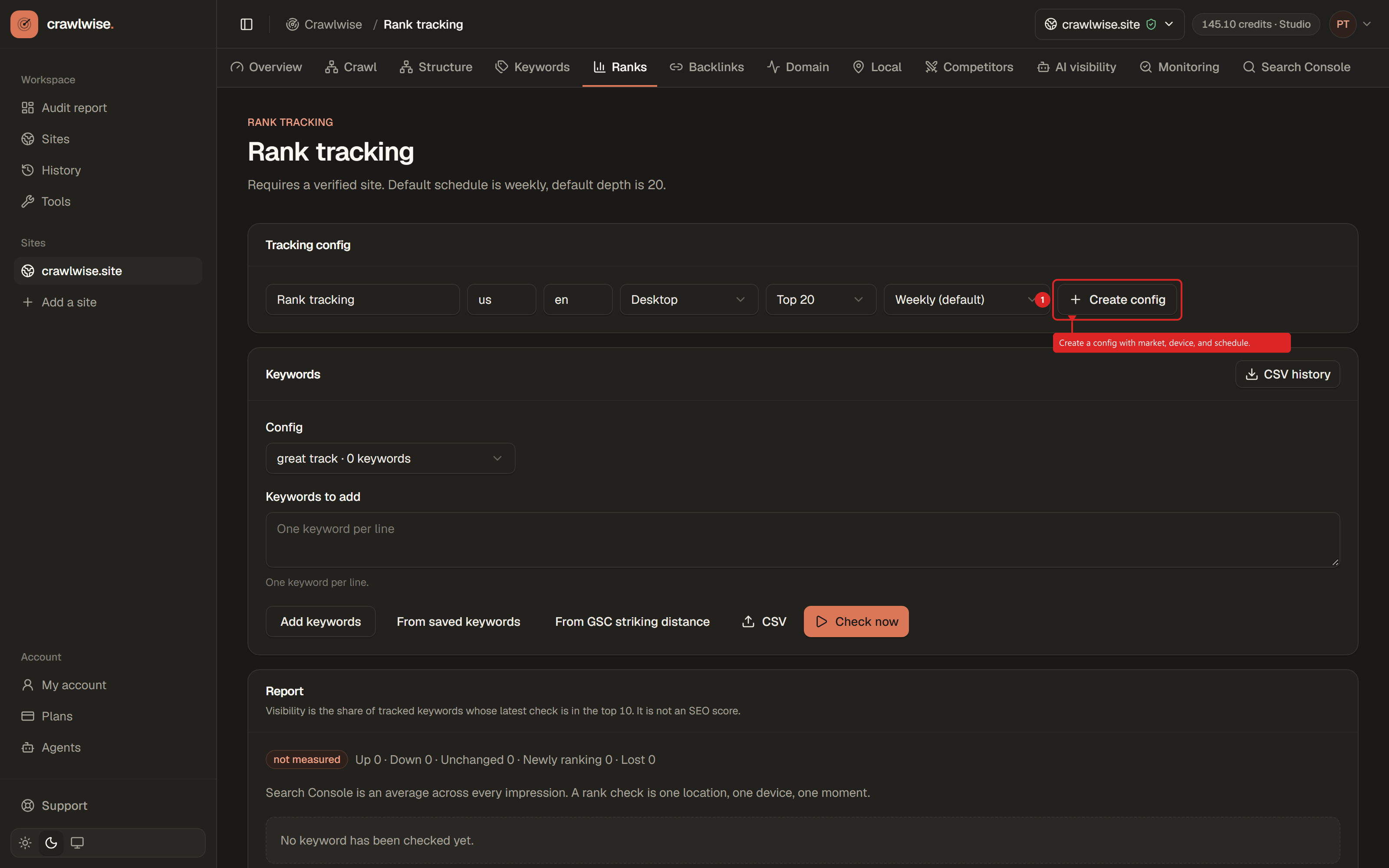Click the Create config button
Image resolution: width=1389 pixels, height=868 pixels.
coord(1117,299)
